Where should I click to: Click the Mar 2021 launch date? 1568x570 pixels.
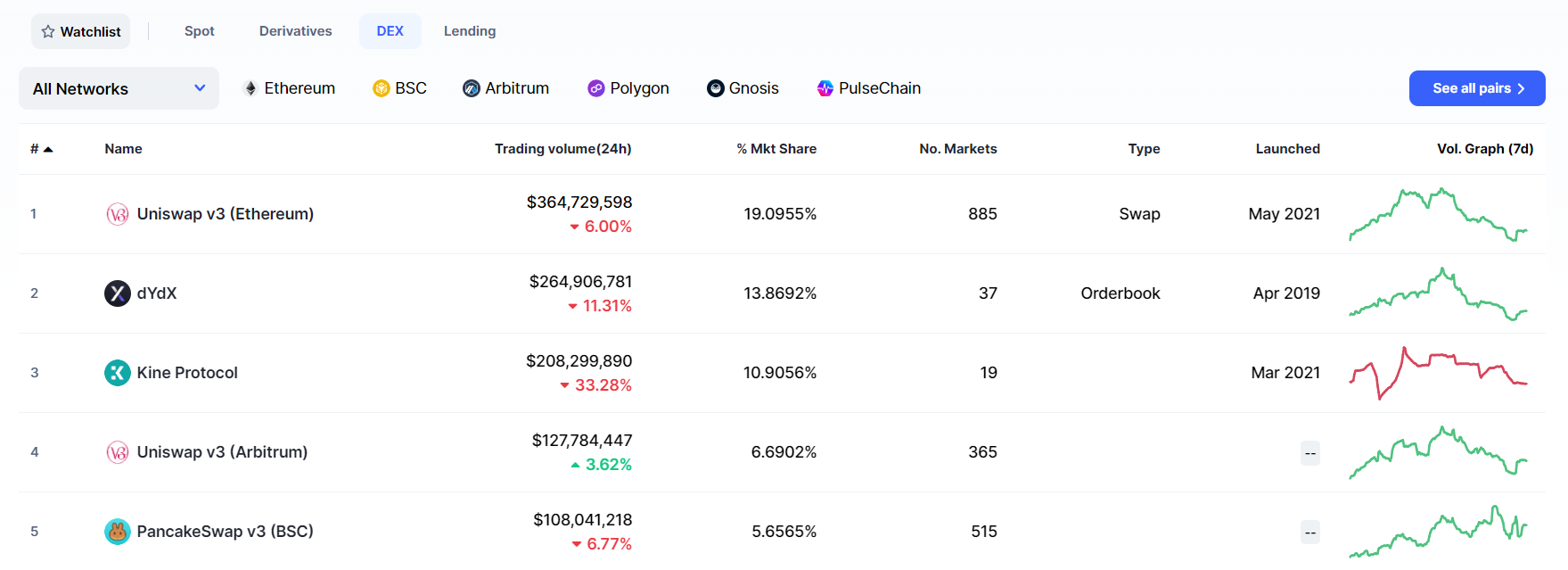pos(1285,373)
